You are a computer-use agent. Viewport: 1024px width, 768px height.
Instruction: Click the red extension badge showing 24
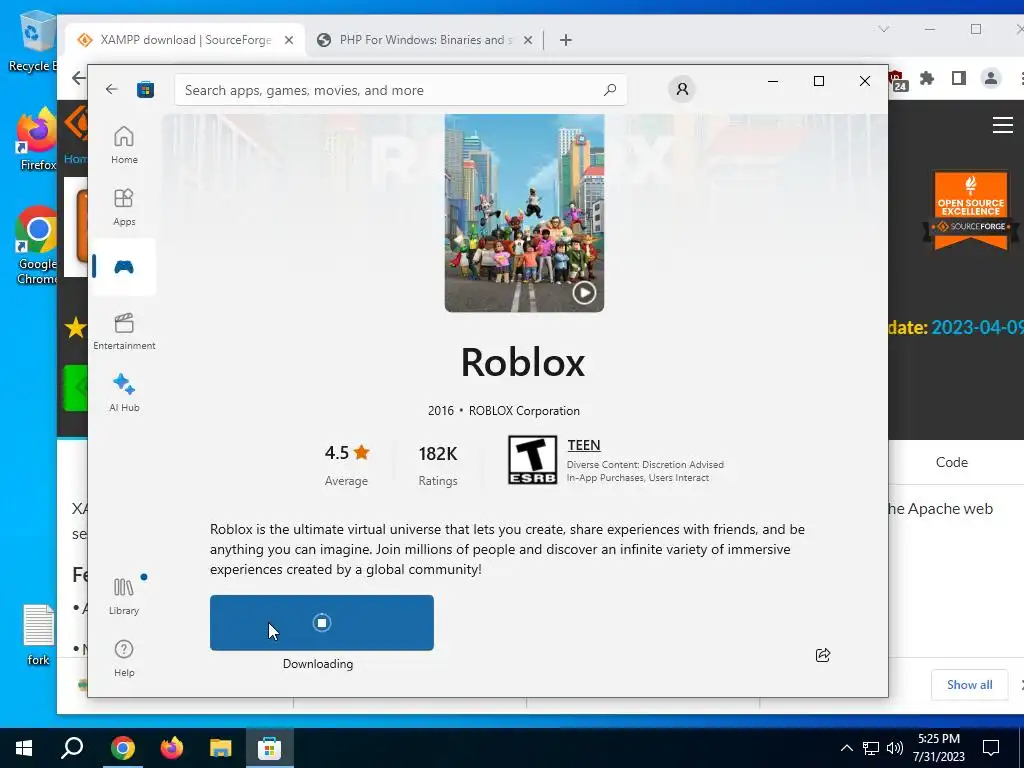pos(899,81)
